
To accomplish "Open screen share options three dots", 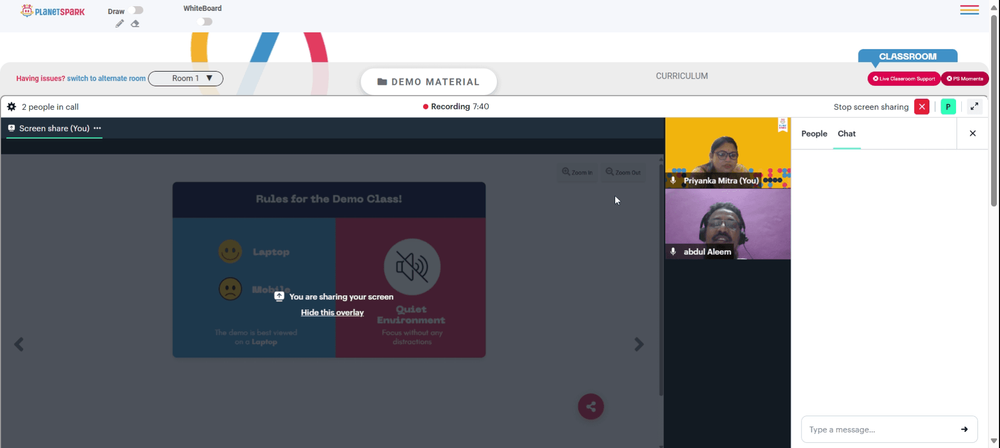I will pyautogui.click(x=98, y=128).
